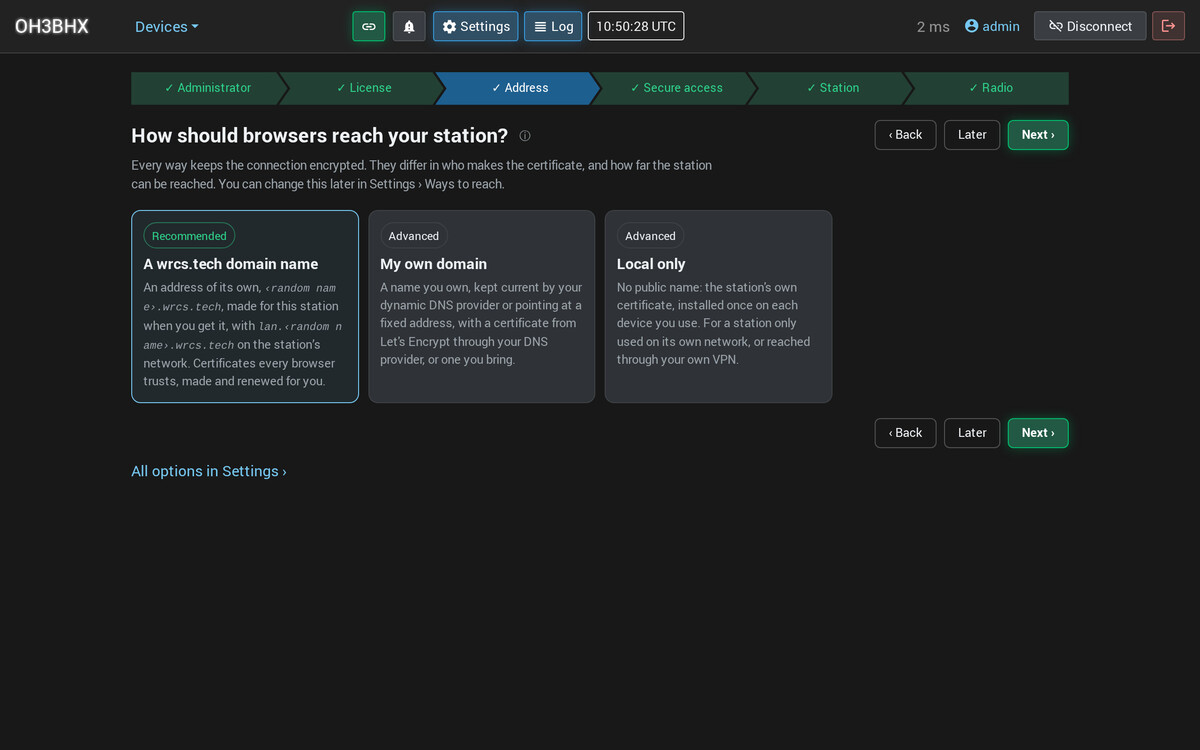Click the logout icon in the header
Image resolution: width=1200 pixels, height=750 pixels.
coord(1168,26)
